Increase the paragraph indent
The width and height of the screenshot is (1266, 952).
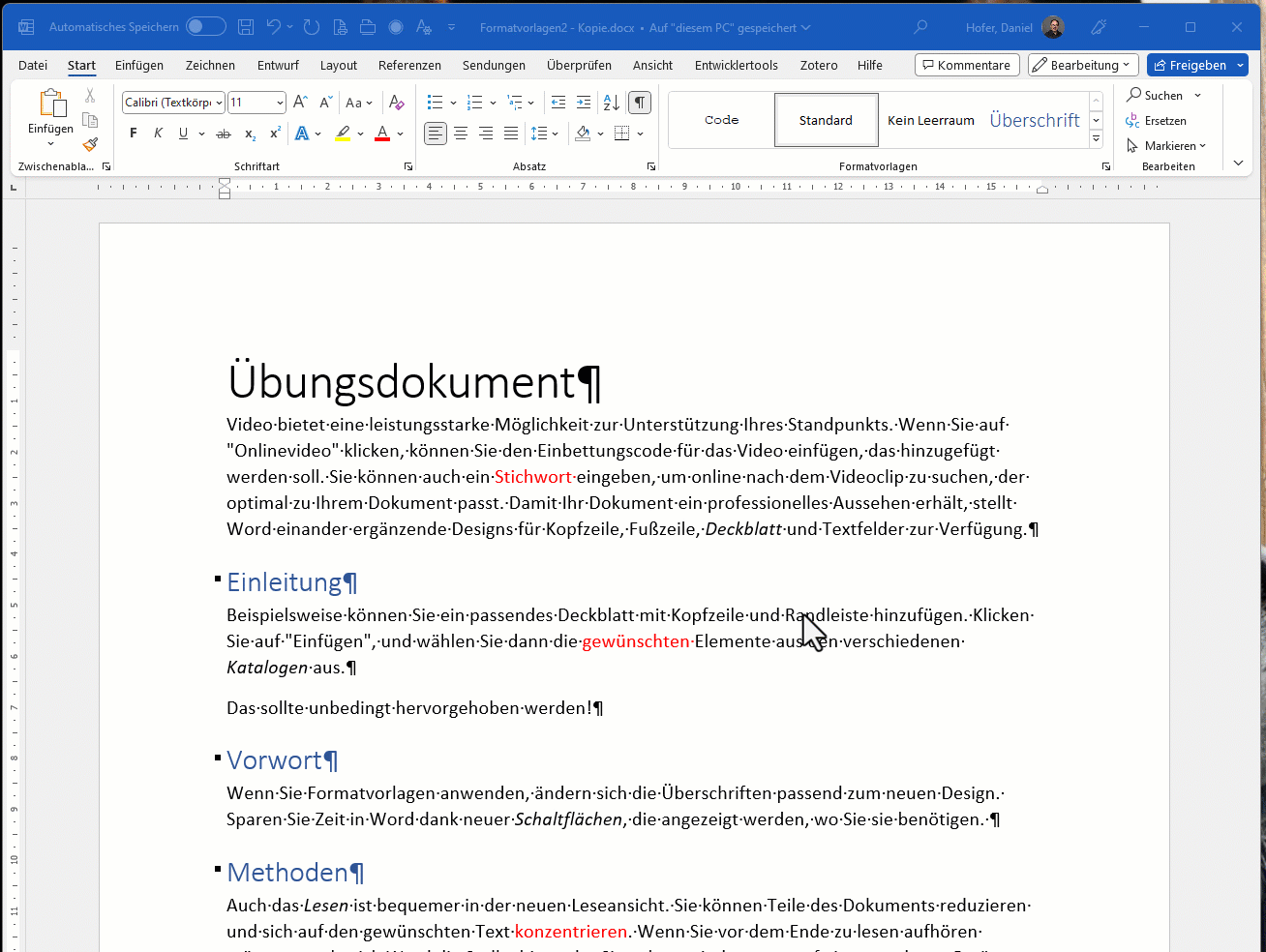(584, 103)
